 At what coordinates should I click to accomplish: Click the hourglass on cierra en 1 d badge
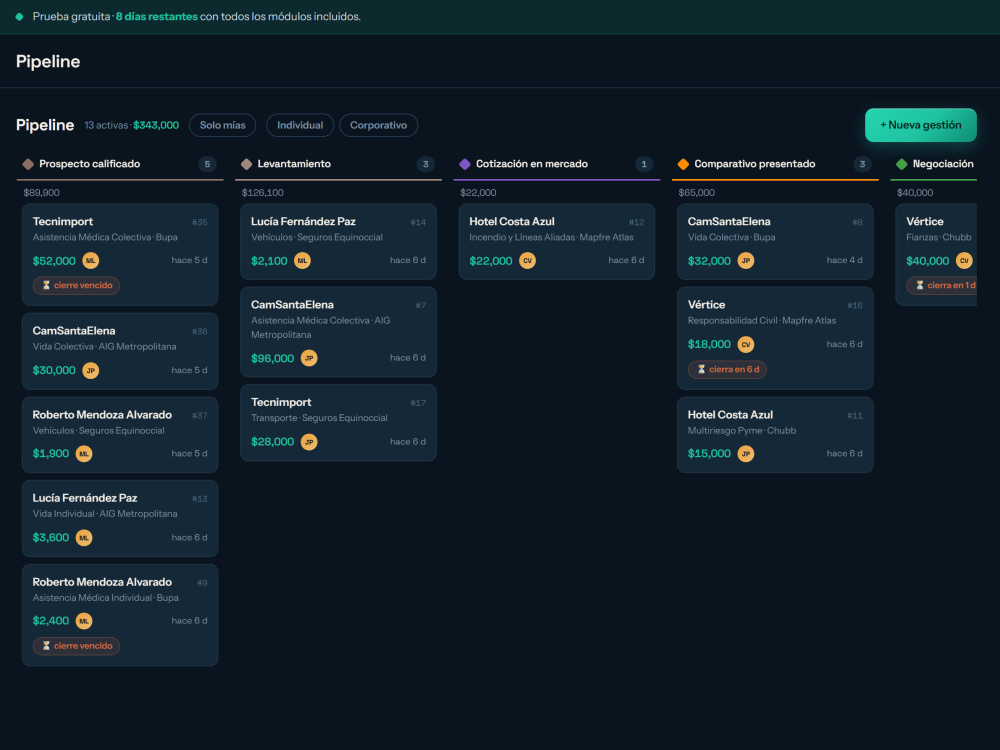[x=920, y=285]
